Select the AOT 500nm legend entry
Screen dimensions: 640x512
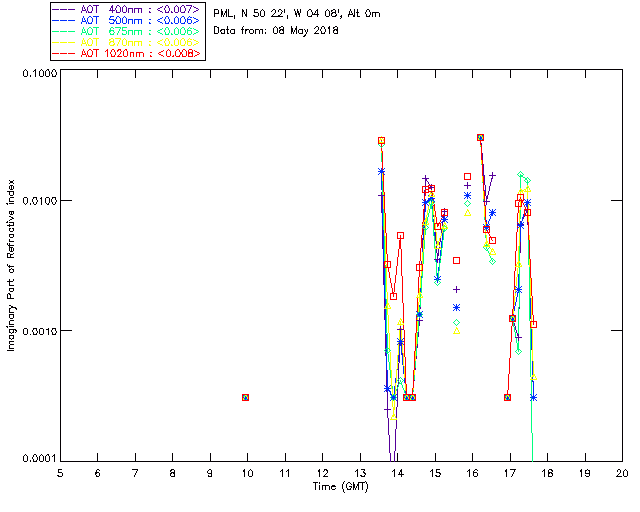(x=126, y=19)
